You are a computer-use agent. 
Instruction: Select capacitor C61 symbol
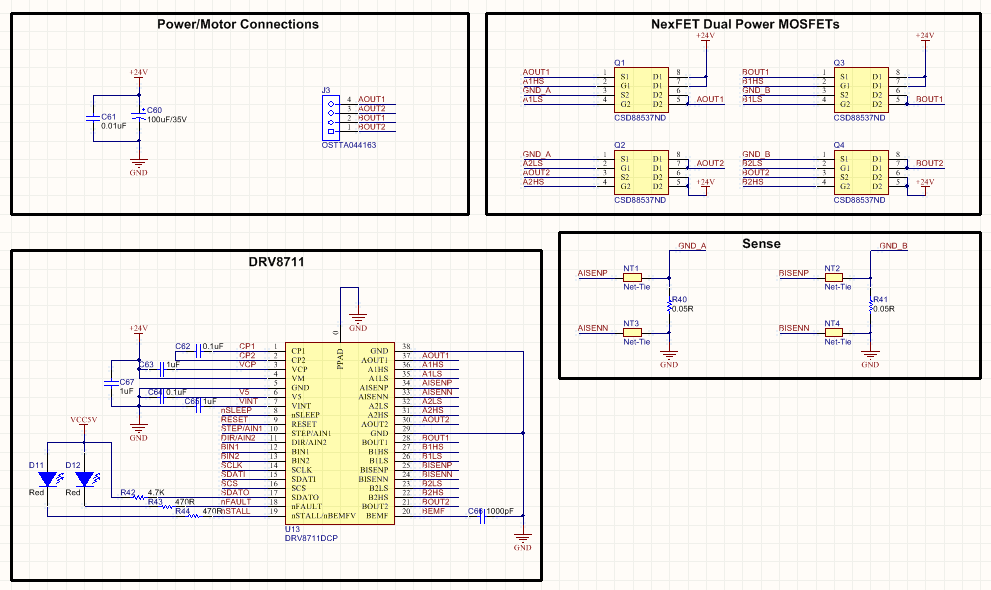93,118
